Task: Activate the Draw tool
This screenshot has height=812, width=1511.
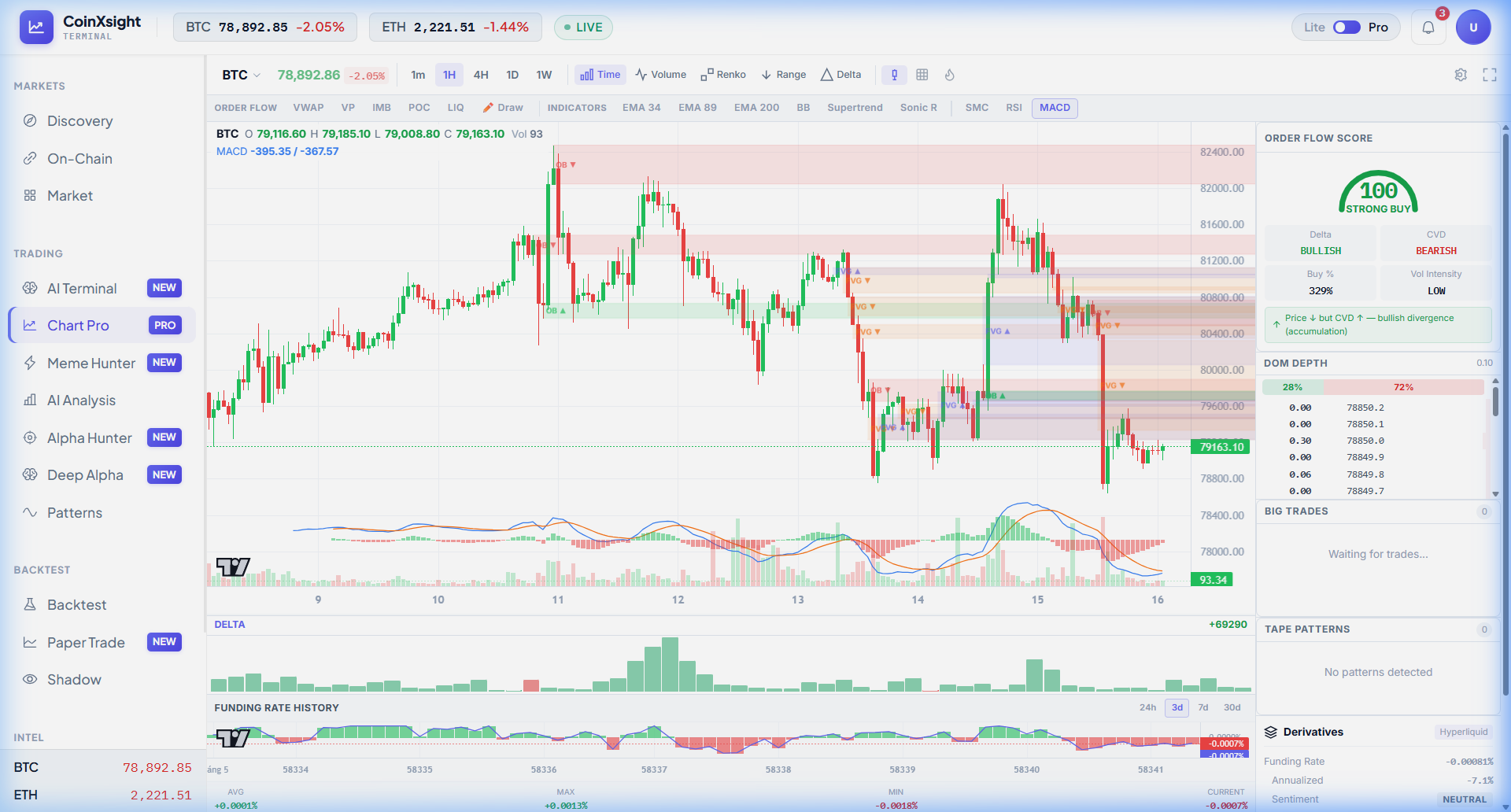Action: point(503,108)
